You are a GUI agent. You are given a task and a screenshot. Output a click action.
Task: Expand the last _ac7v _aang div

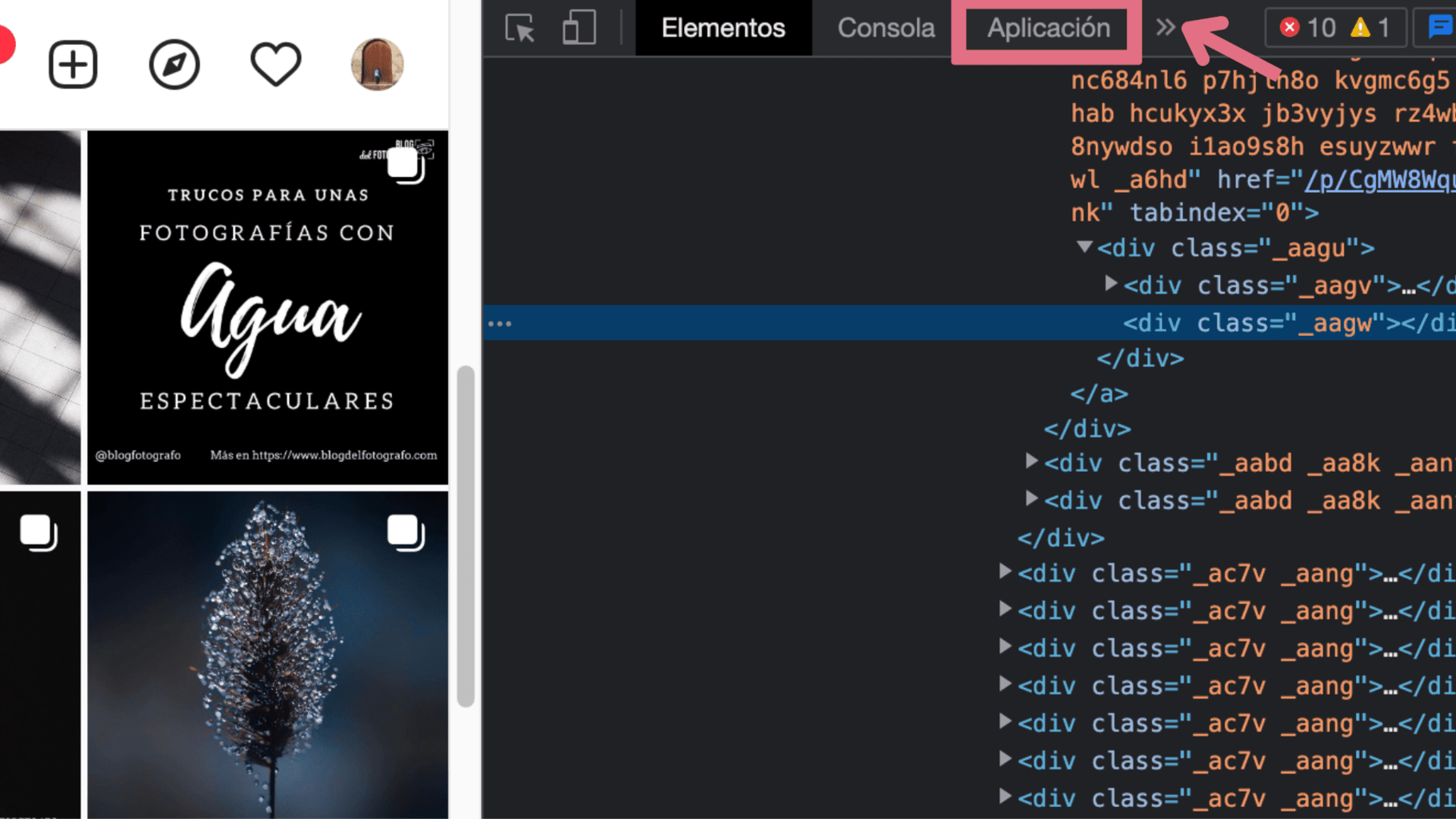1005,797
